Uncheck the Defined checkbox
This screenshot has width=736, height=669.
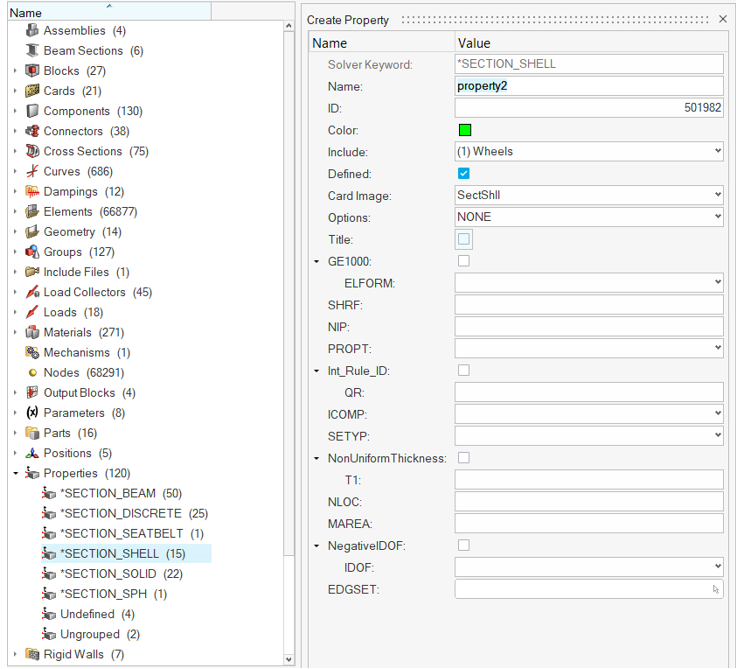tap(464, 174)
